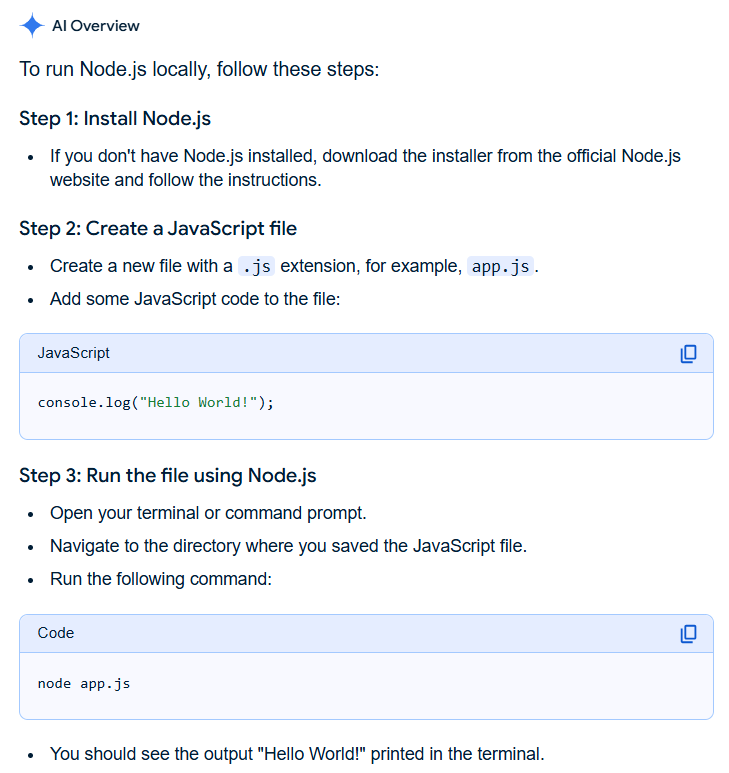
Task: Copy the JavaScript console.log code snippet
Action: click(688, 354)
